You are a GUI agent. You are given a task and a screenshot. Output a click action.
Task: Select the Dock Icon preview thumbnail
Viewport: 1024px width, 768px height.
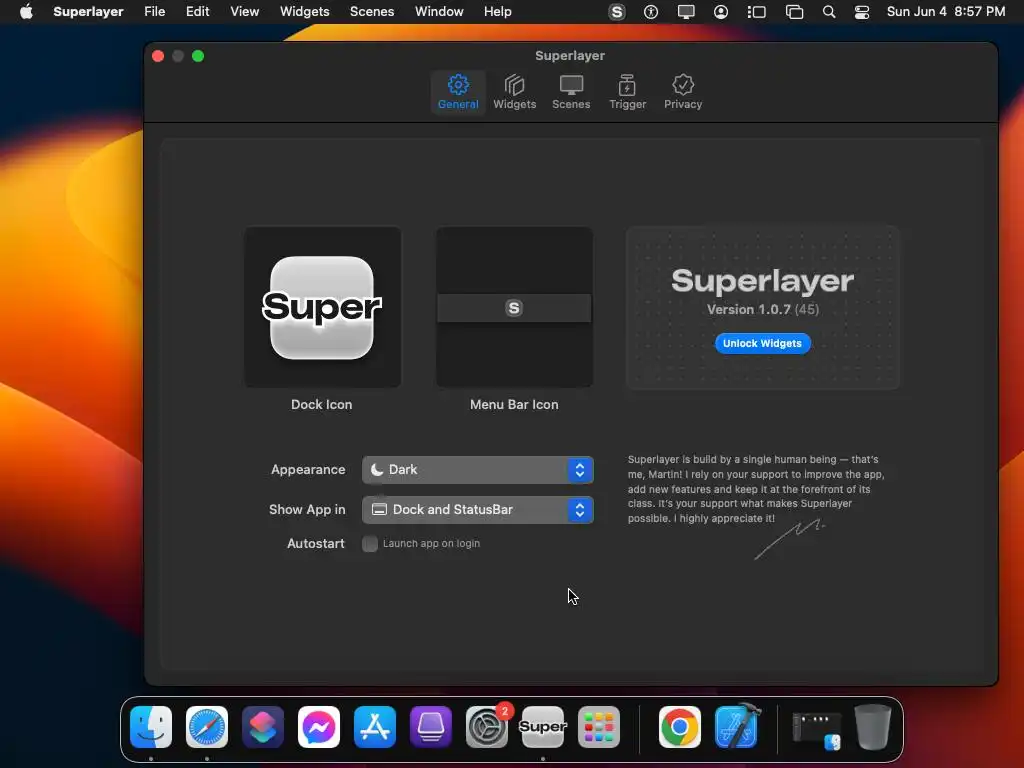(x=323, y=307)
